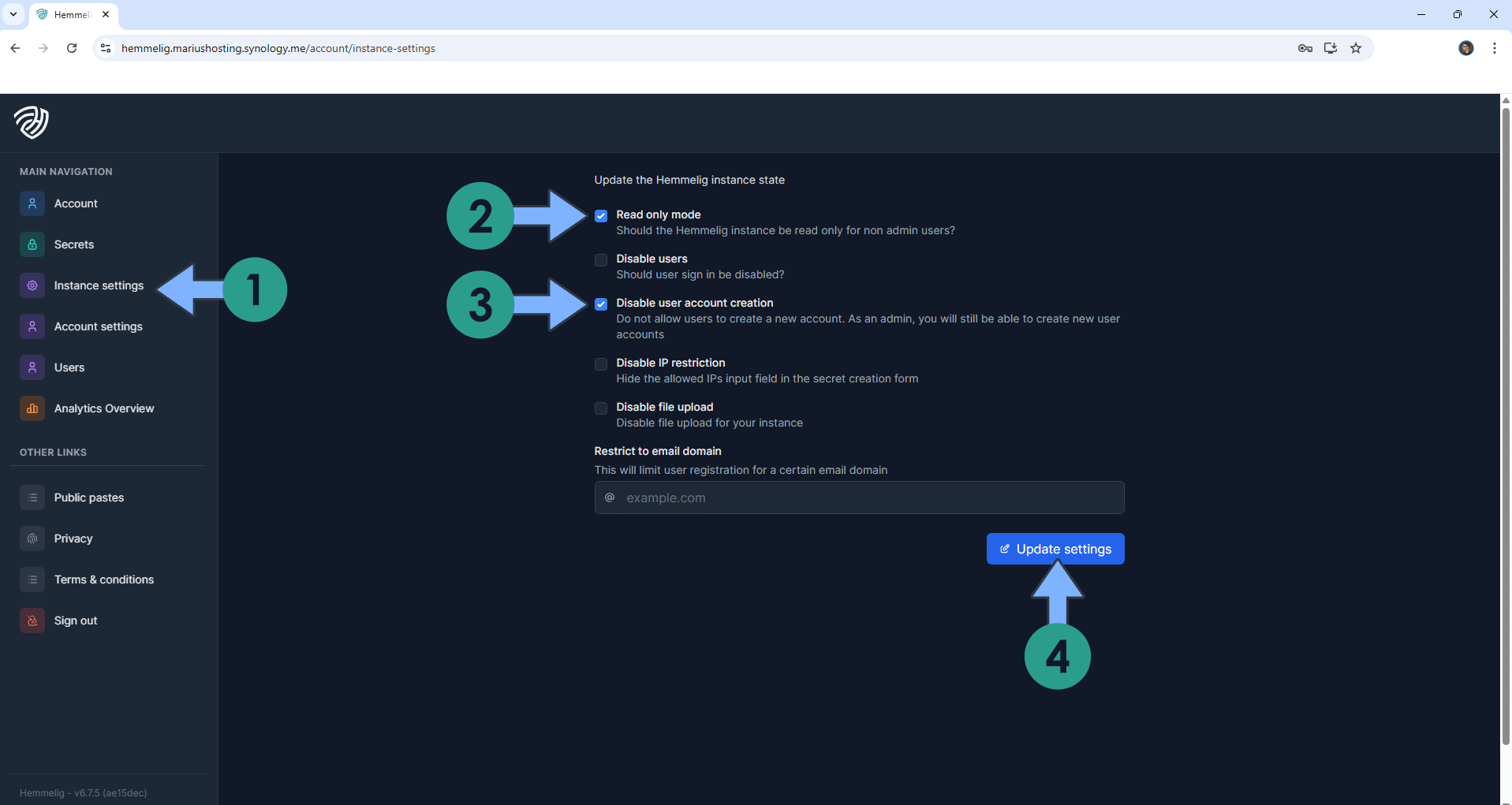Select the Hemmelig browser tab
Image resolution: width=1512 pixels, height=805 pixels.
pos(75,14)
